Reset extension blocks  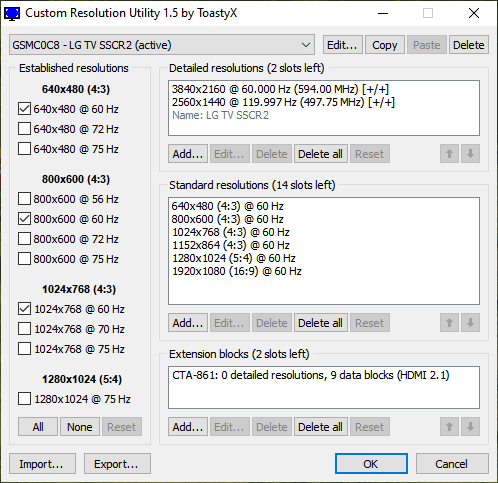pos(370,427)
